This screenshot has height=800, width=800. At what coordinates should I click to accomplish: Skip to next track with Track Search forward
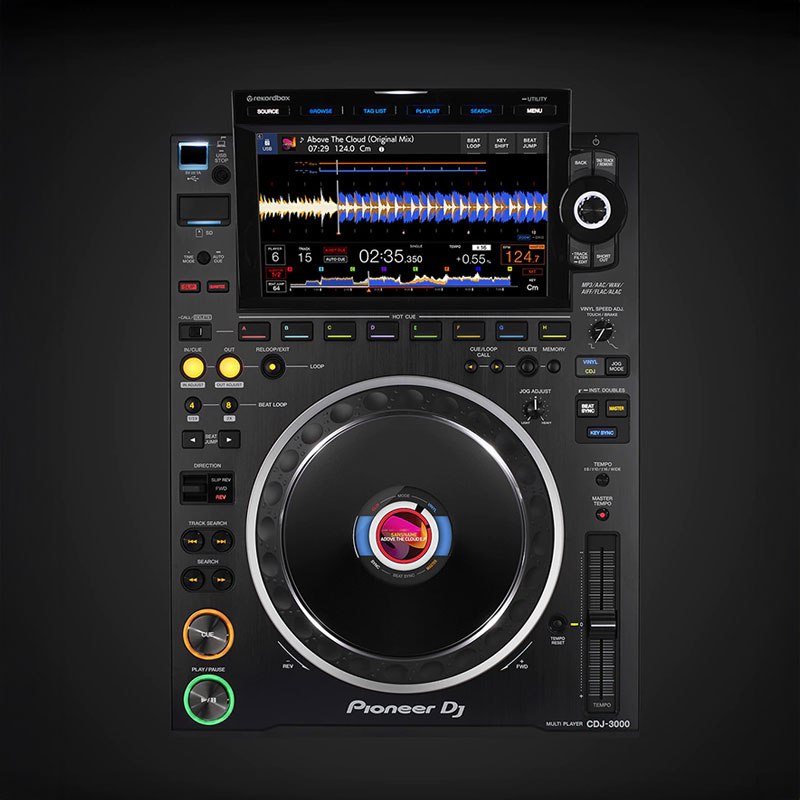click(221, 541)
